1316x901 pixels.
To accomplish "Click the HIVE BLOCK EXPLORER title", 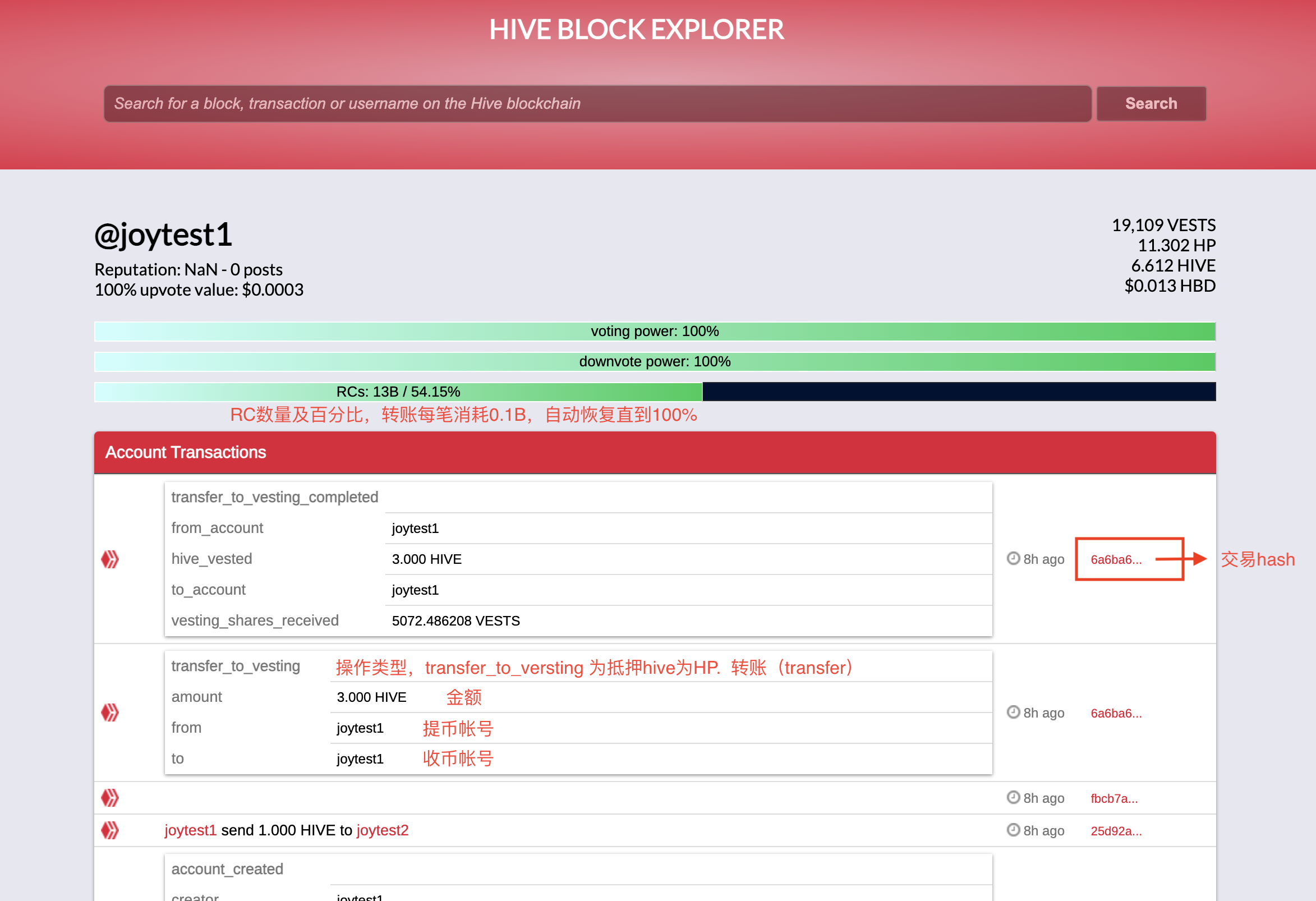I will click(x=636, y=29).
